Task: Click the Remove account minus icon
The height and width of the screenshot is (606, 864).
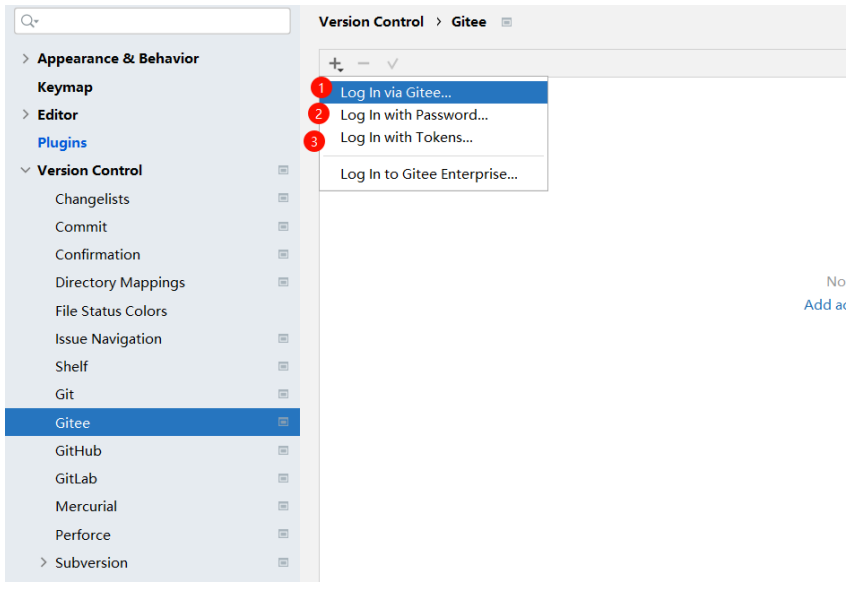Action: [364, 64]
